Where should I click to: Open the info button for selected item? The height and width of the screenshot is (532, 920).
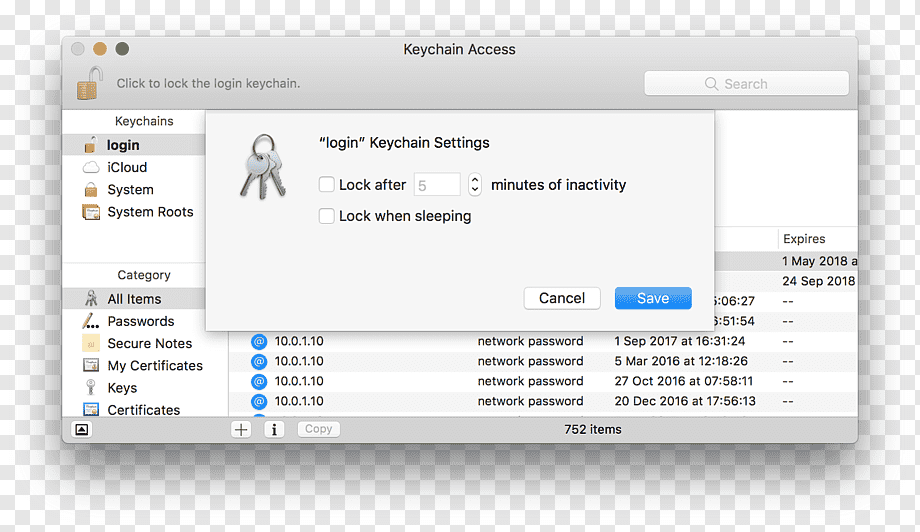pyautogui.click(x=274, y=429)
